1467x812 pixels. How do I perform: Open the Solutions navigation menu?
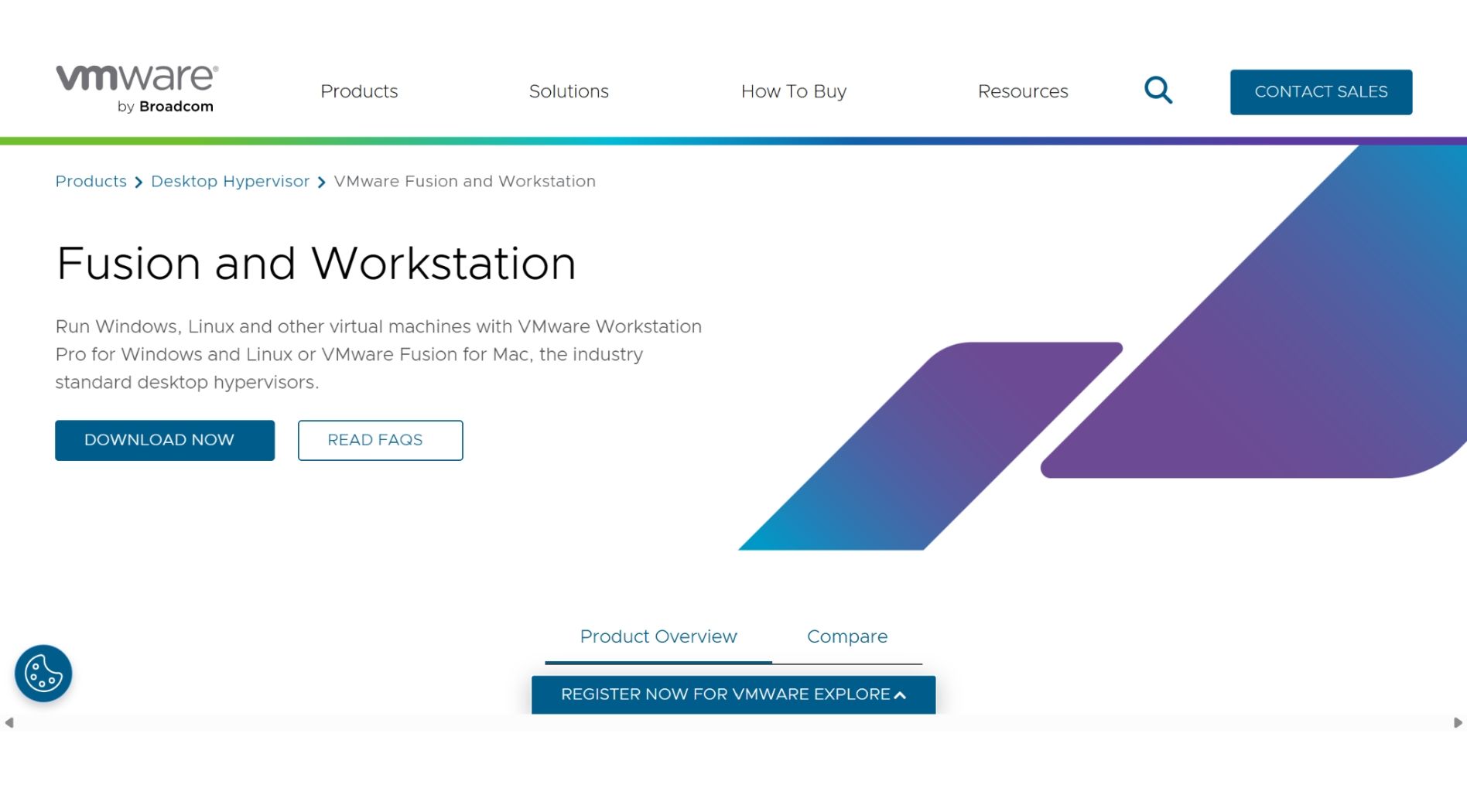coord(569,91)
